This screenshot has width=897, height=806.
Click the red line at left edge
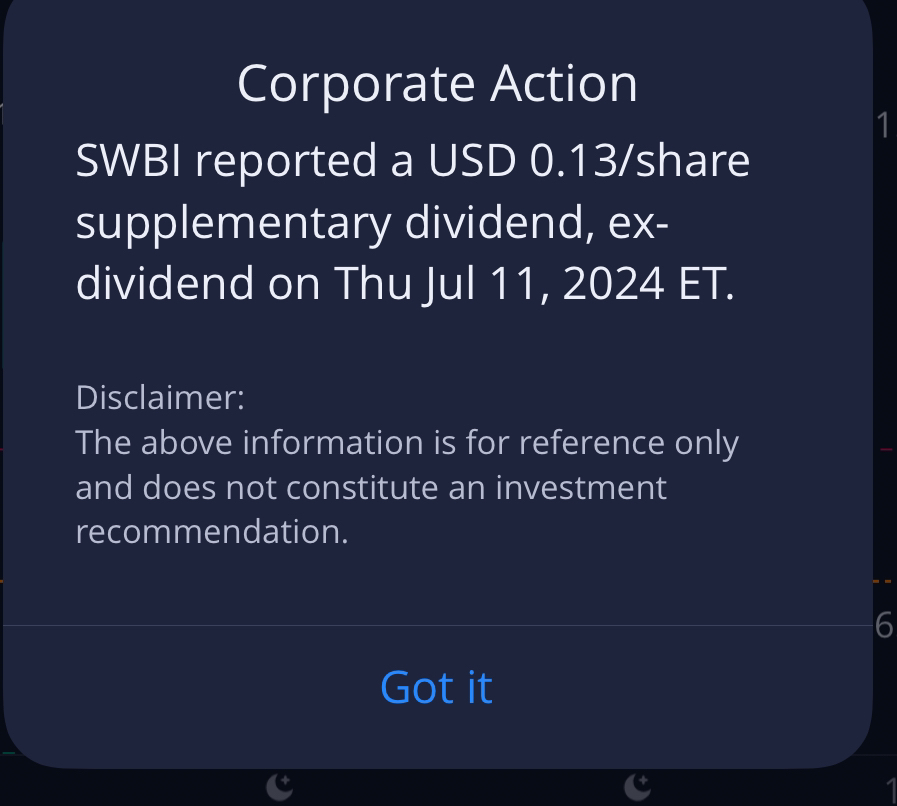(x=2, y=450)
